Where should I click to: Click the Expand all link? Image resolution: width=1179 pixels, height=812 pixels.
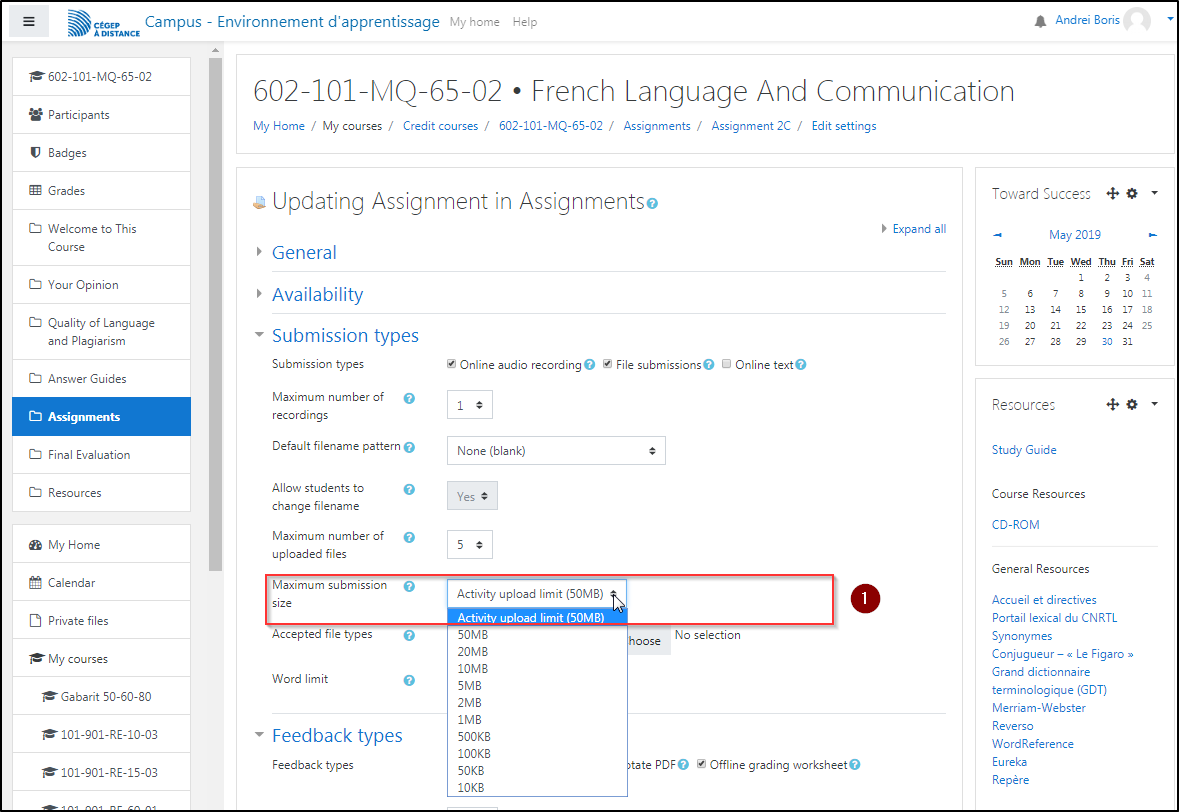pyautogui.click(x=918, y=229)
